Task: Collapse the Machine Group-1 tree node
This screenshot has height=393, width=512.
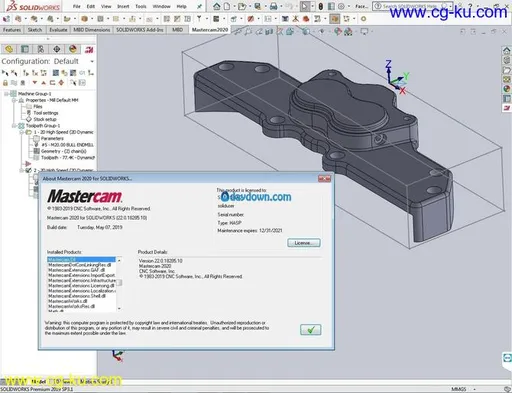Action: pos(6,94)
